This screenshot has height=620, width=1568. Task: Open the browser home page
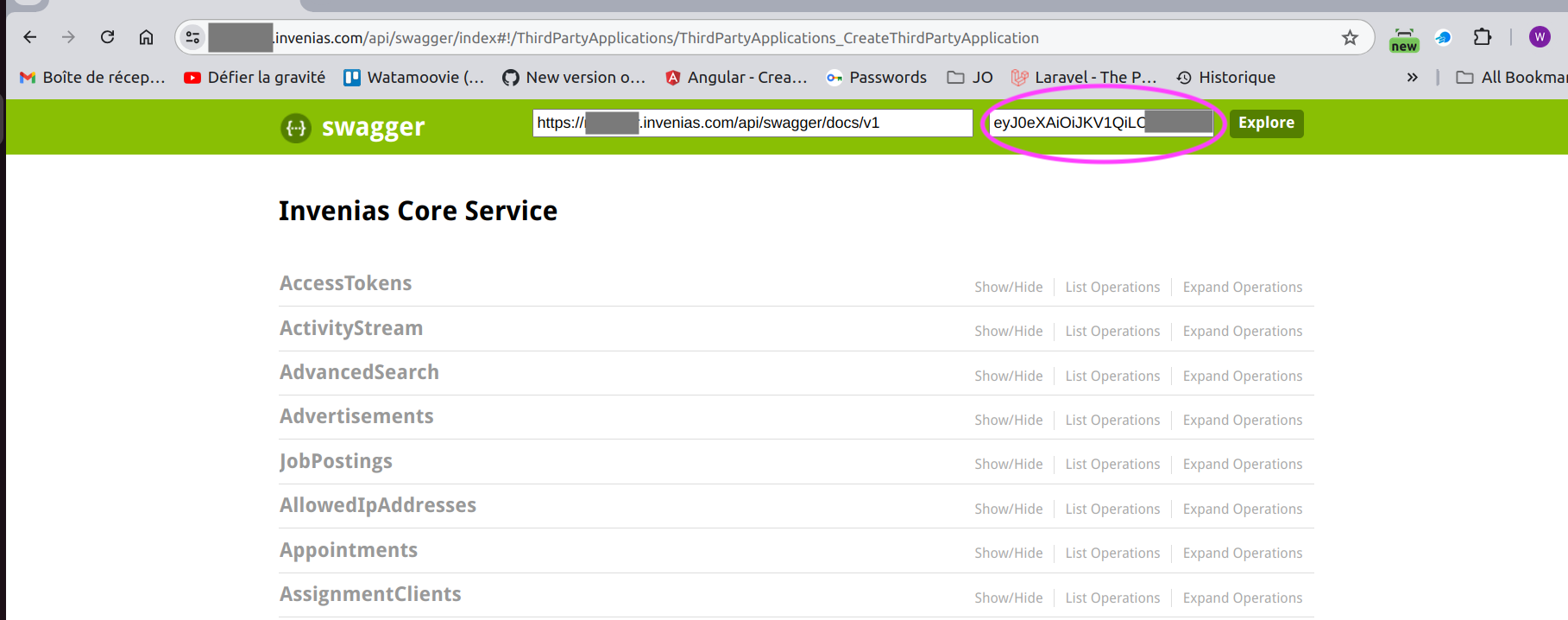coord(146,37)
